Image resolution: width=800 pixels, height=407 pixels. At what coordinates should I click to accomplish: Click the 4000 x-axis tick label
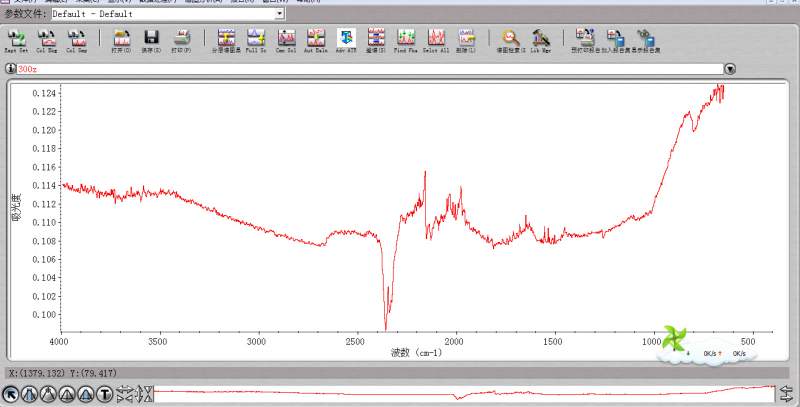click(x=59, y=342)
